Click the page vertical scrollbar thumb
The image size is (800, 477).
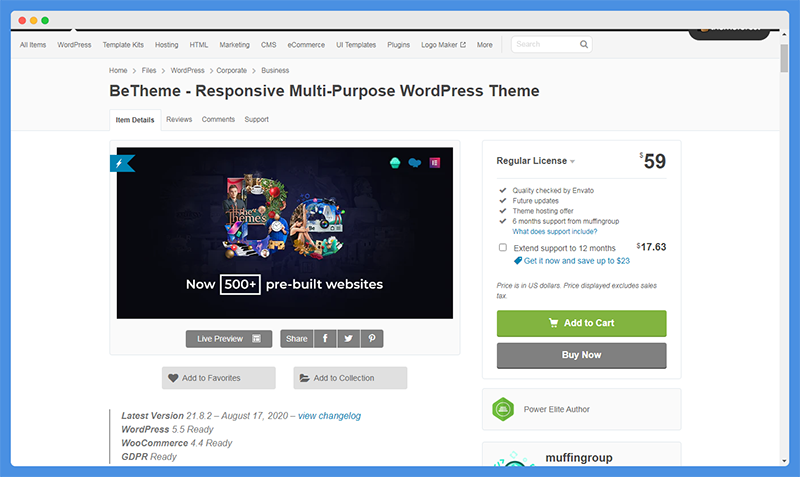pos(784,58)
